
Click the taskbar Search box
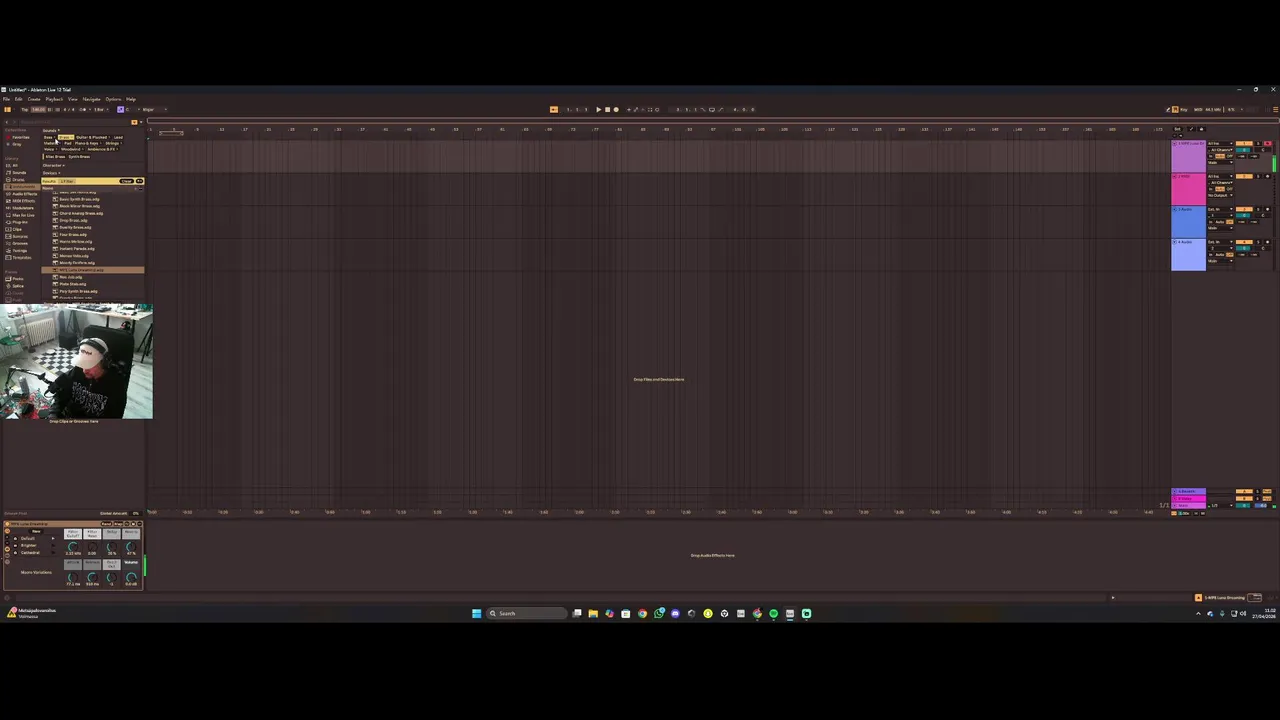click(x=526, y=613)
